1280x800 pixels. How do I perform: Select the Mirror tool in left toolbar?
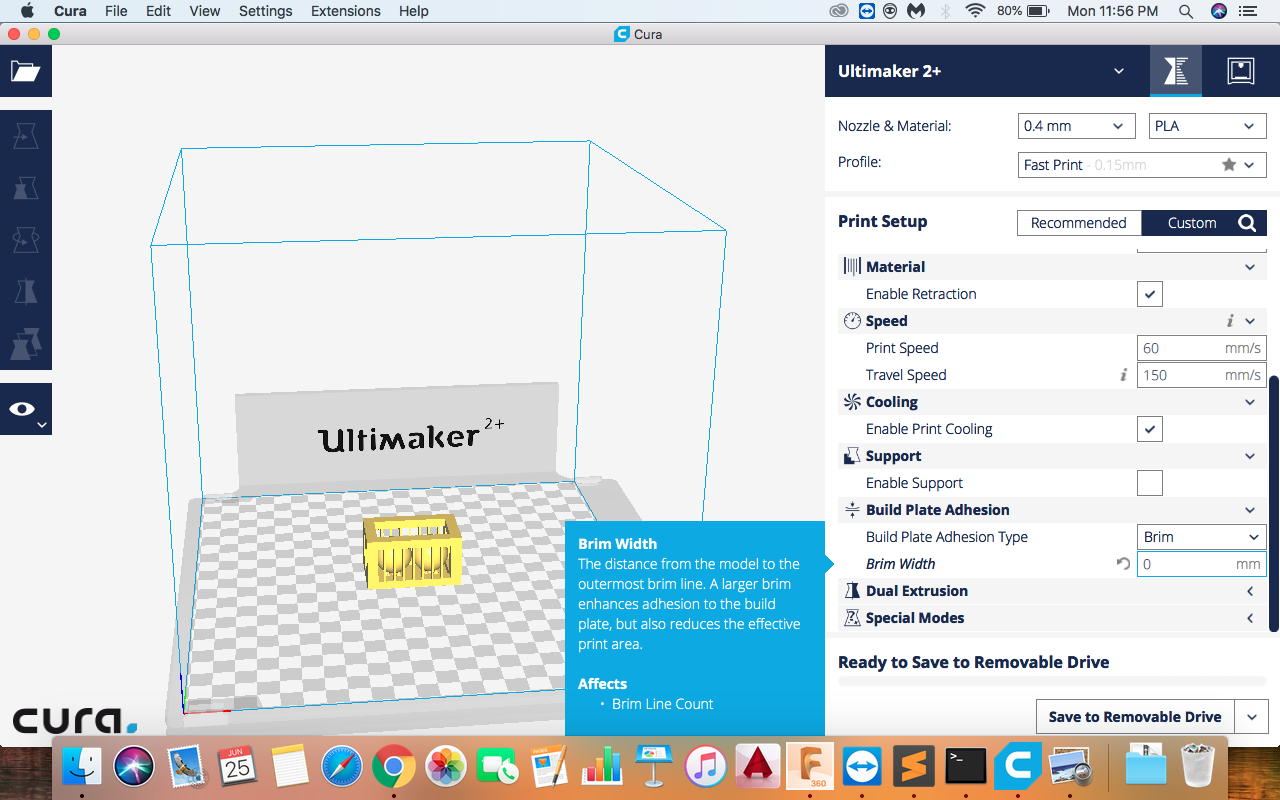coord(25,292)
